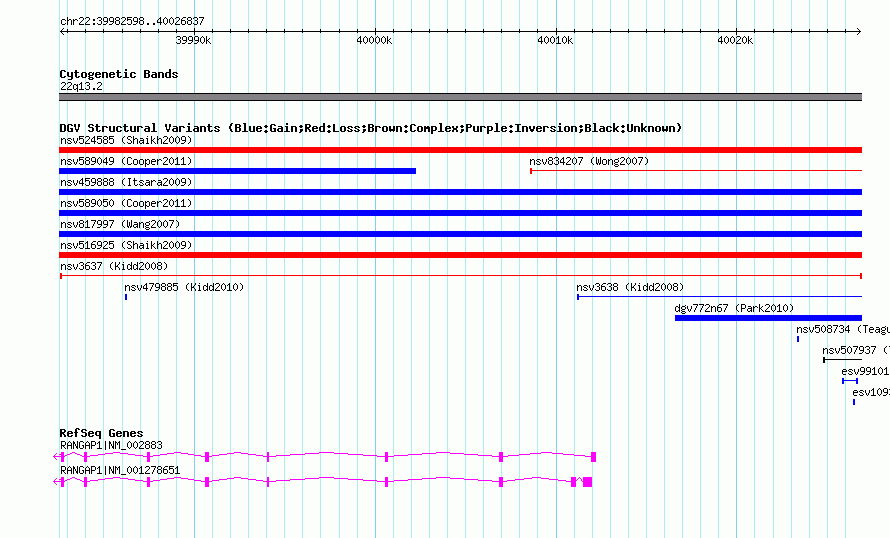890x538 pixels.
Task: Click the nsv524585 (Shaikh2009) label
Action: point(126,140)
